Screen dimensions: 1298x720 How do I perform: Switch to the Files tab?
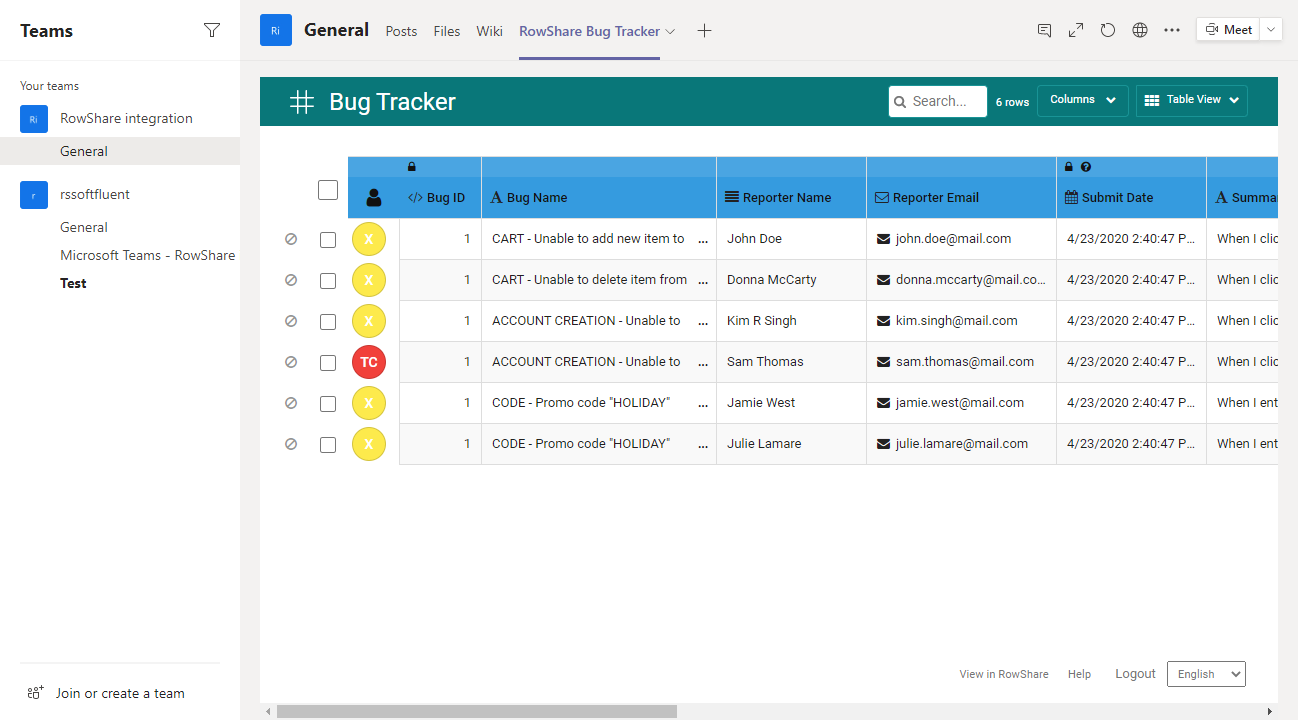[447, 31]
